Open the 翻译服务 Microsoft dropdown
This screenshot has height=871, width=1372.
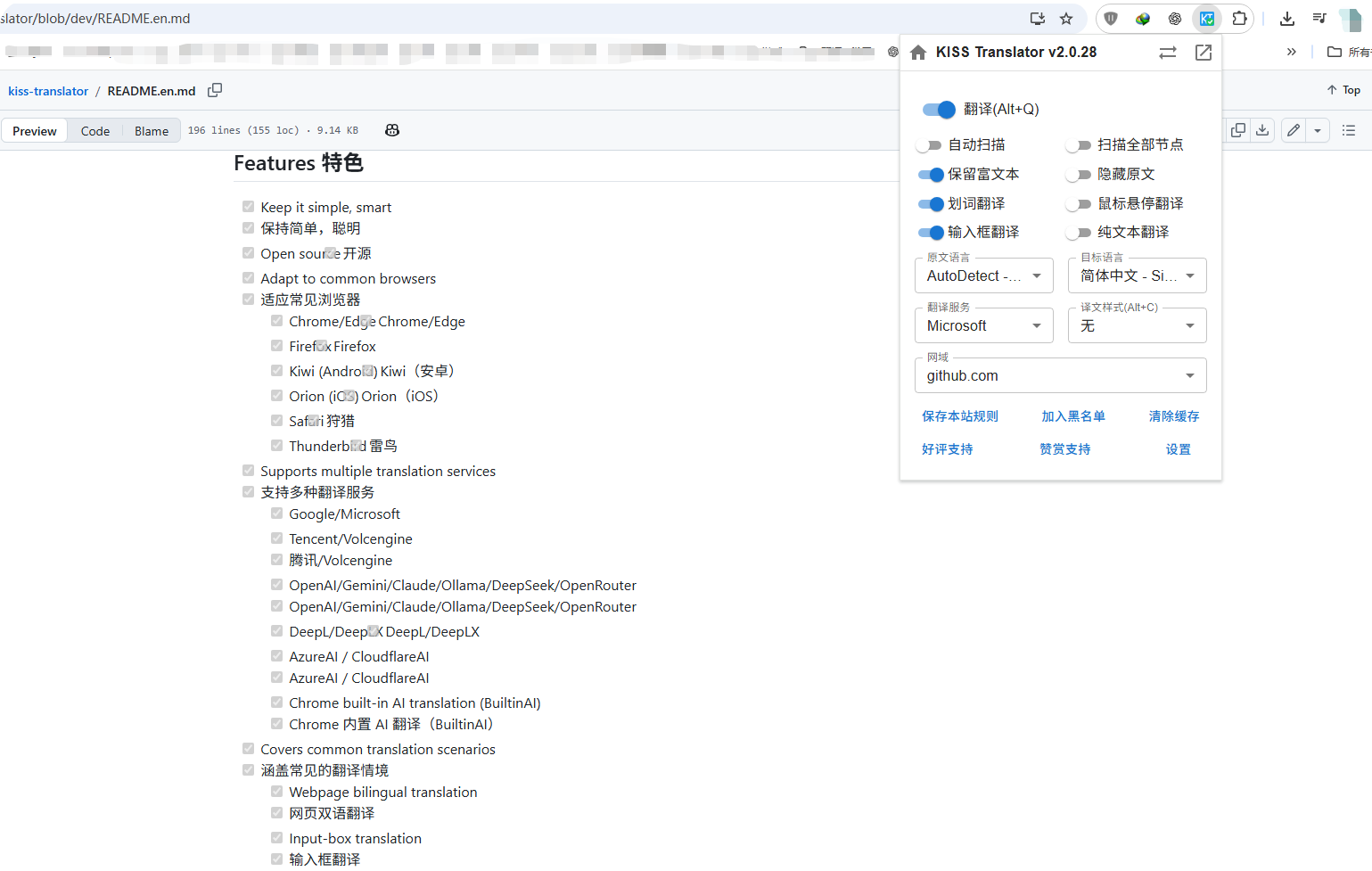point(984,325)
